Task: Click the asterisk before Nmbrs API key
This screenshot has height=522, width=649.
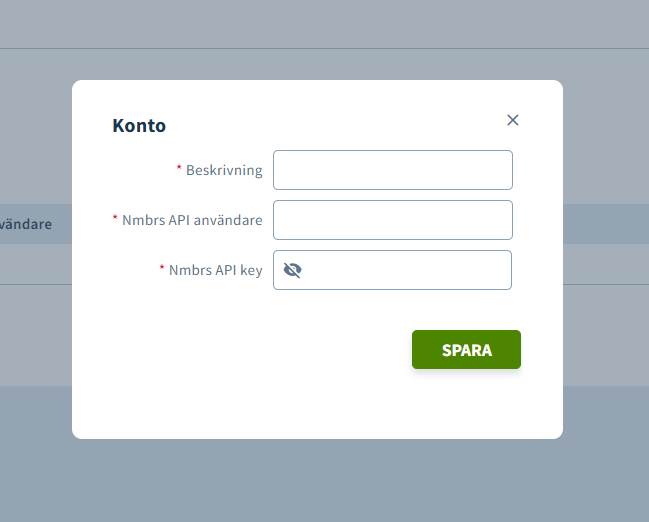Action: pos(162,269)
